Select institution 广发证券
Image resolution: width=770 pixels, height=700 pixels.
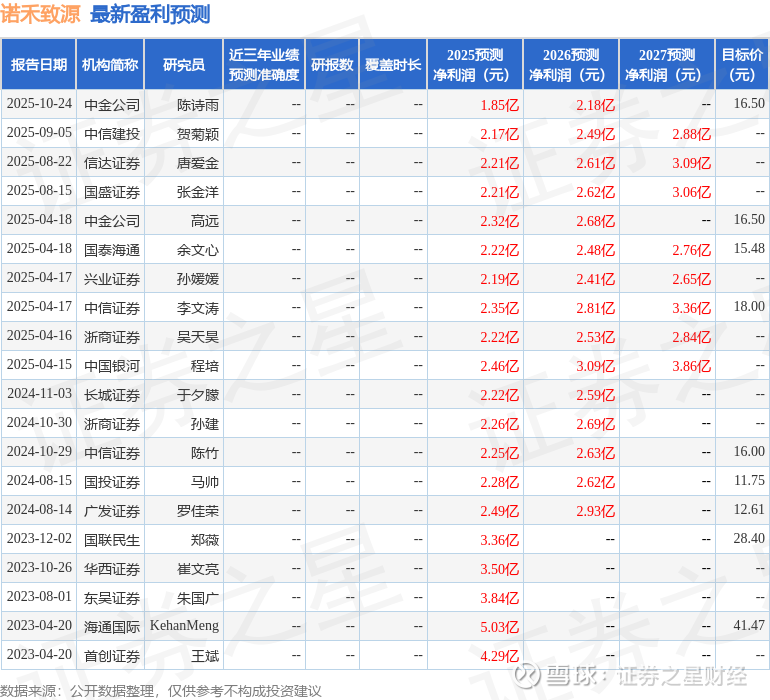(112, 510)
